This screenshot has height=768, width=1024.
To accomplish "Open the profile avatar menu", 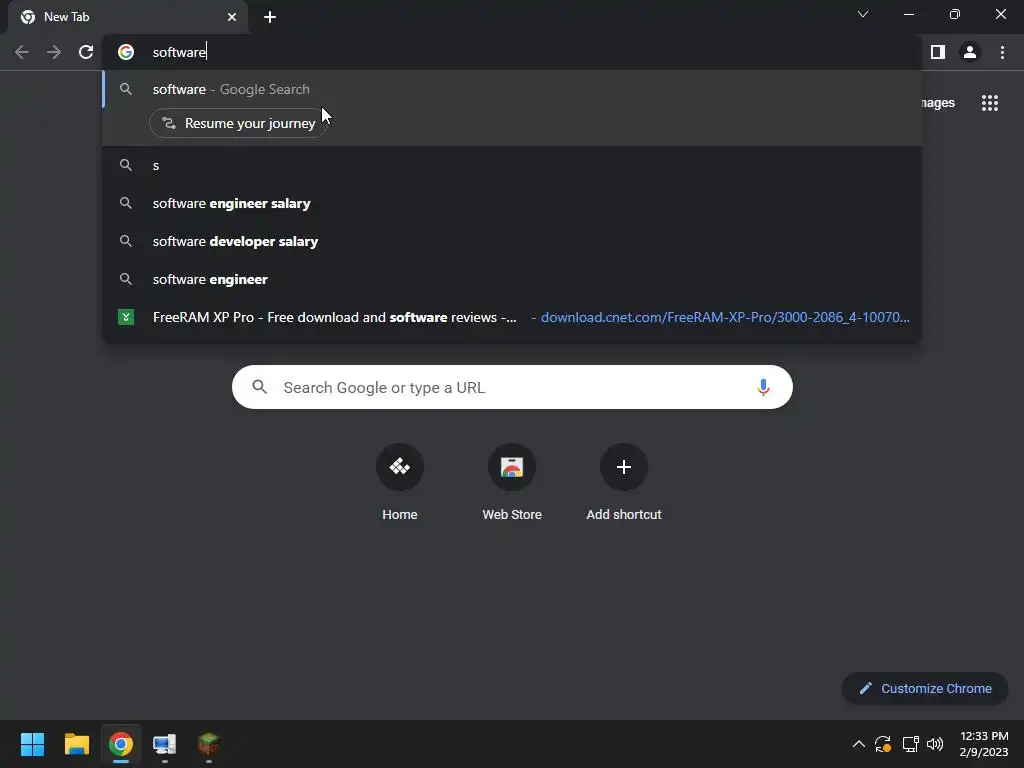I will coord(970,52).
